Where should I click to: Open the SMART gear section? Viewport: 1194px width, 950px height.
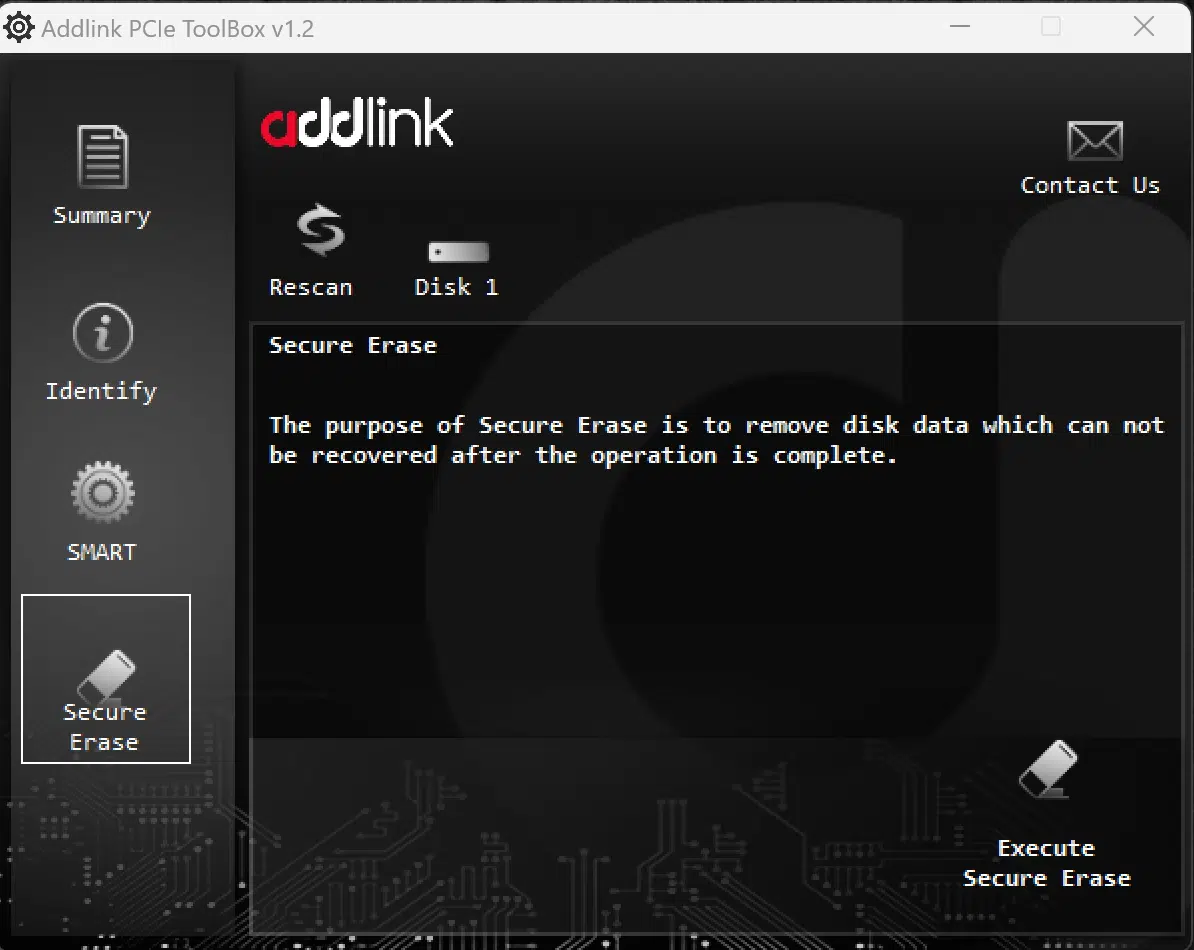(x=102, y=512)
